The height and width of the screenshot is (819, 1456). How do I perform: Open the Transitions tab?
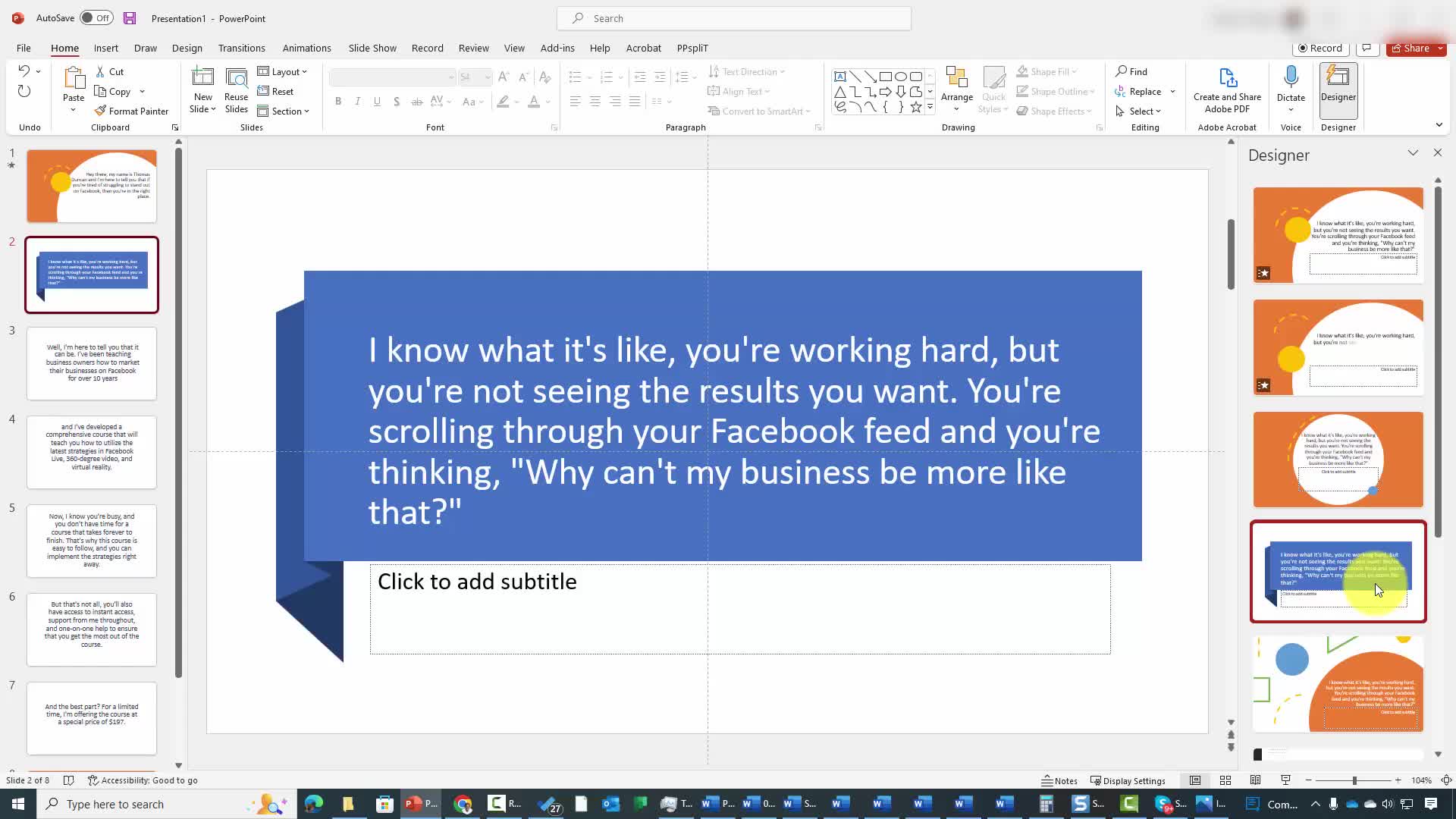pyautogui.click(x=241, y=48)
